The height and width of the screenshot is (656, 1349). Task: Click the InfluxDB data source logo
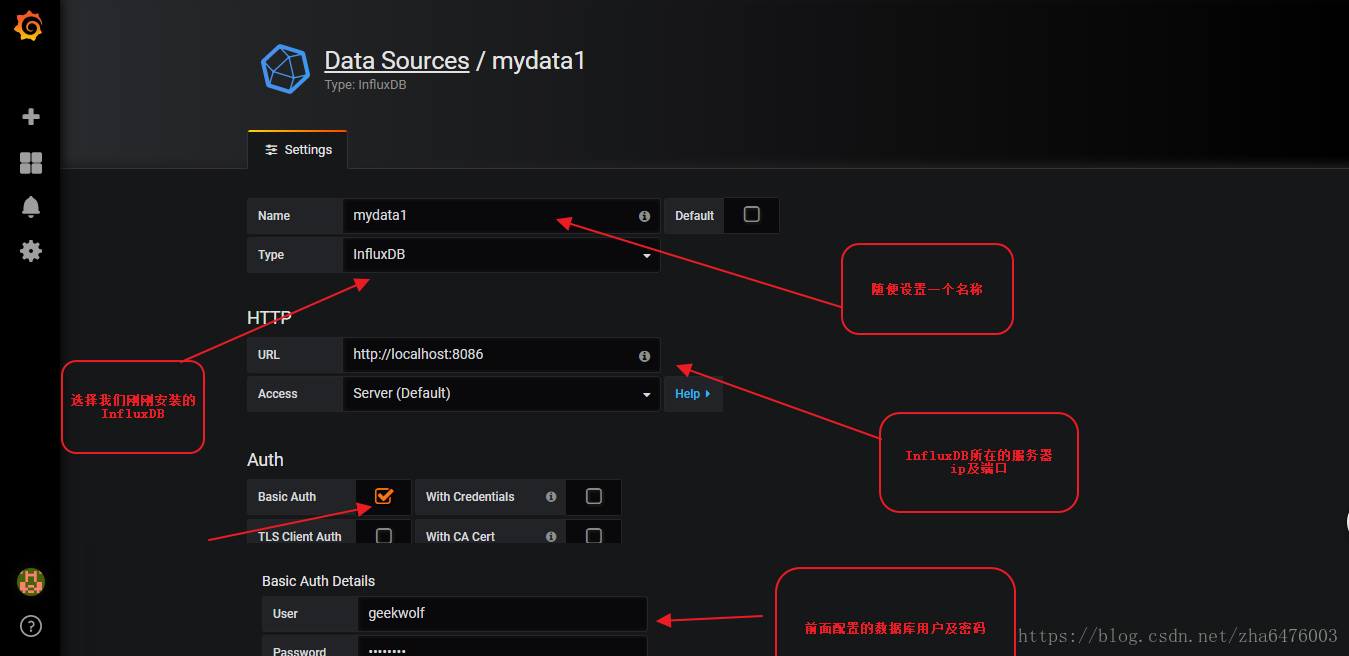[285, 69]
